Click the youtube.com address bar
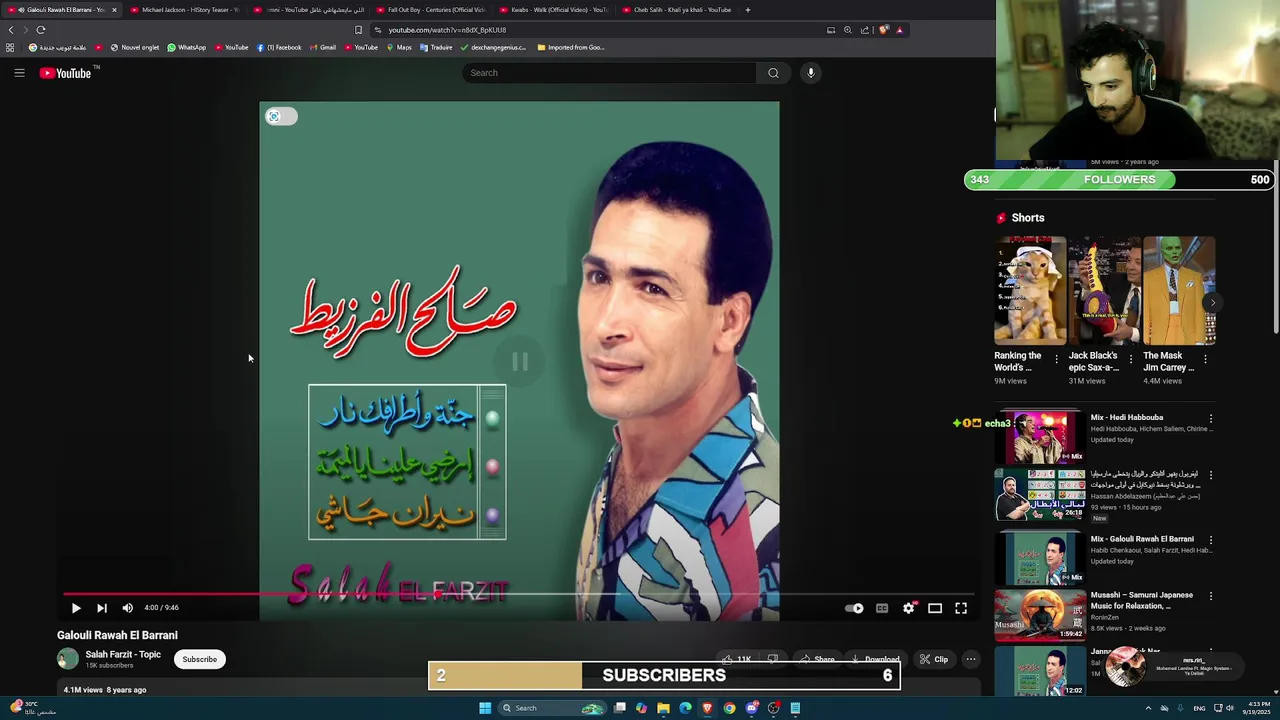Image resolution: width=1280 pixels, height=720 pixels. coord(600,30)
